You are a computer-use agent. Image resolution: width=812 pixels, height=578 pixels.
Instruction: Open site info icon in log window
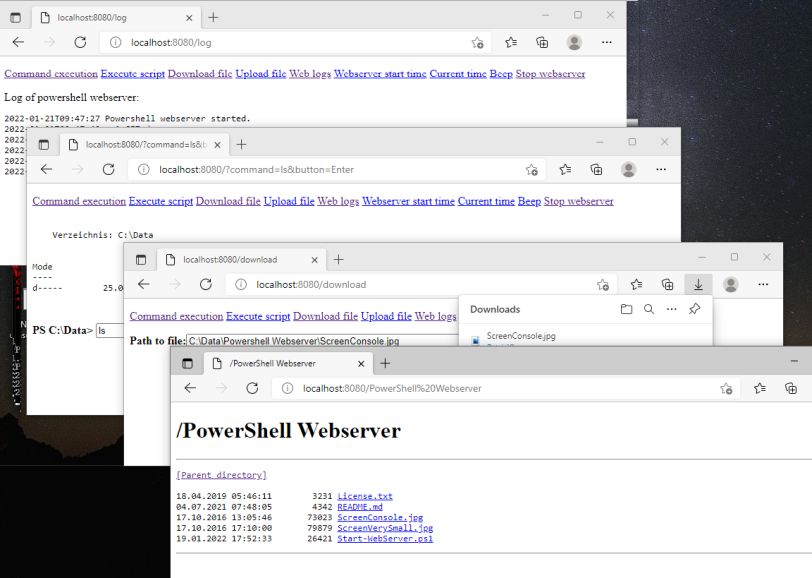pyautogui.click(x=115, y=42)
